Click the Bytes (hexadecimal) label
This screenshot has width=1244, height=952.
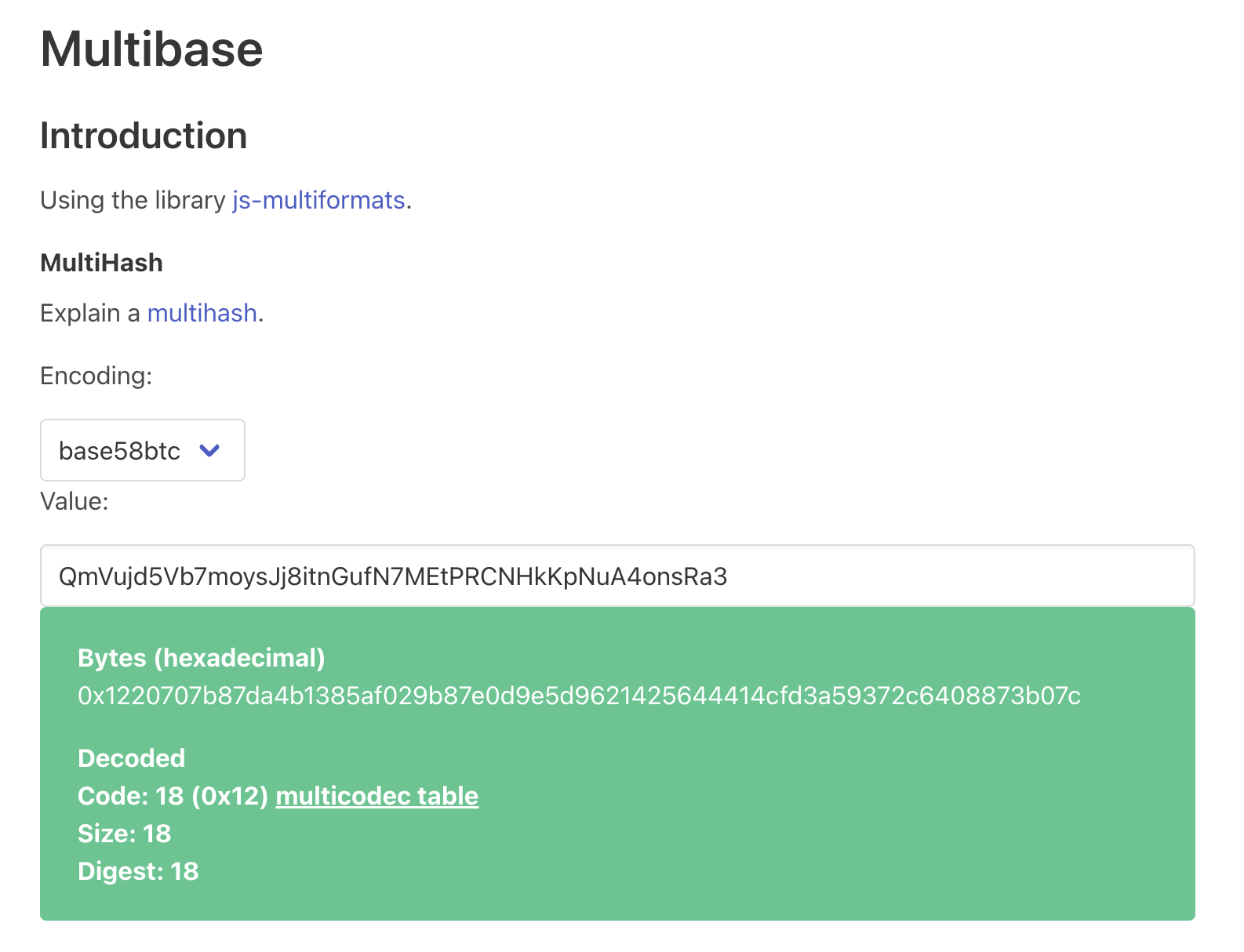point(202,658)
